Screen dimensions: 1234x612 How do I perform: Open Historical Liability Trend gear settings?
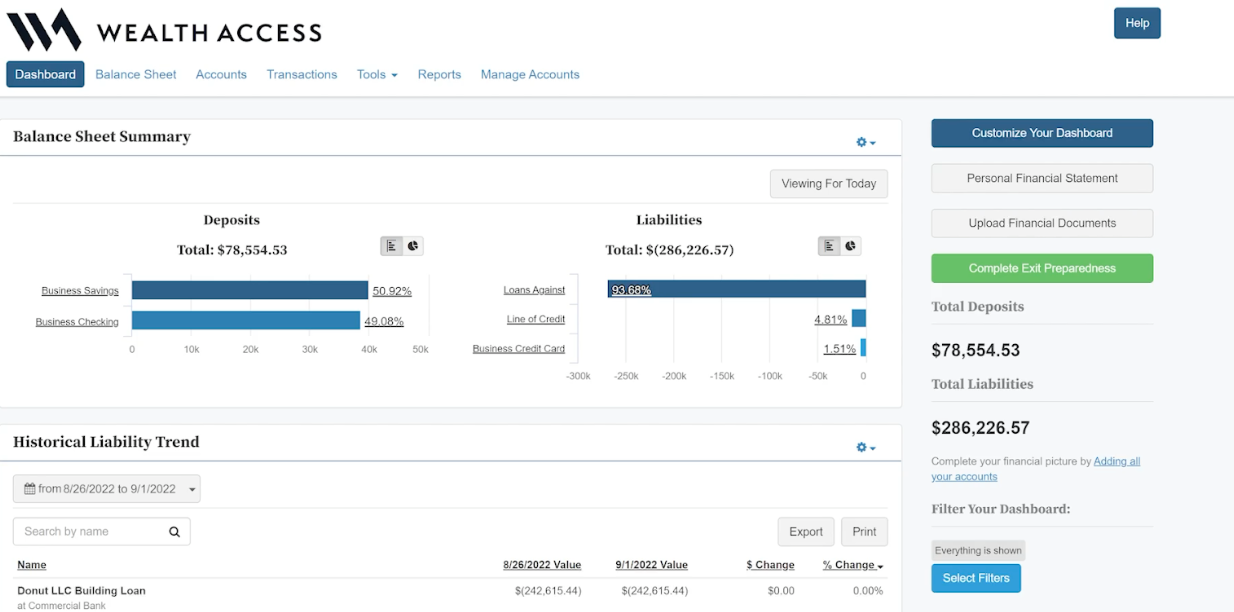pos(866,447)
